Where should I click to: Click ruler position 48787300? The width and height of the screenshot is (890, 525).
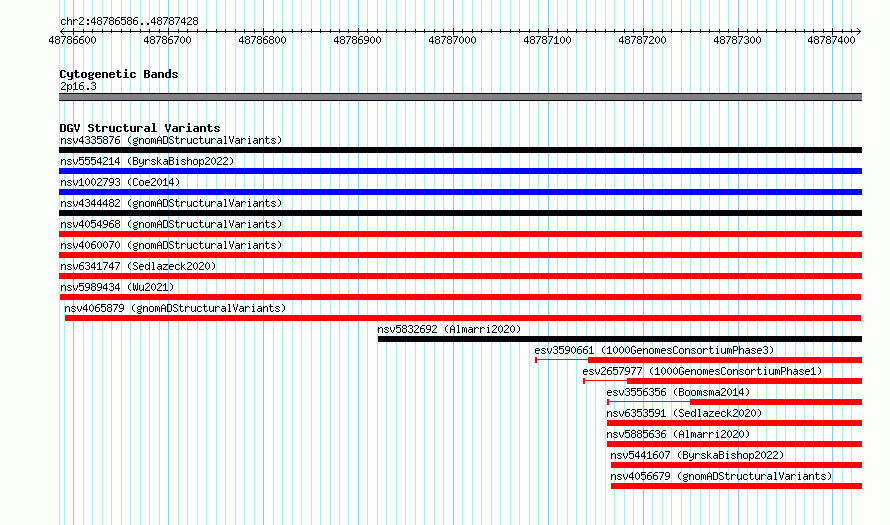[737, 40]
